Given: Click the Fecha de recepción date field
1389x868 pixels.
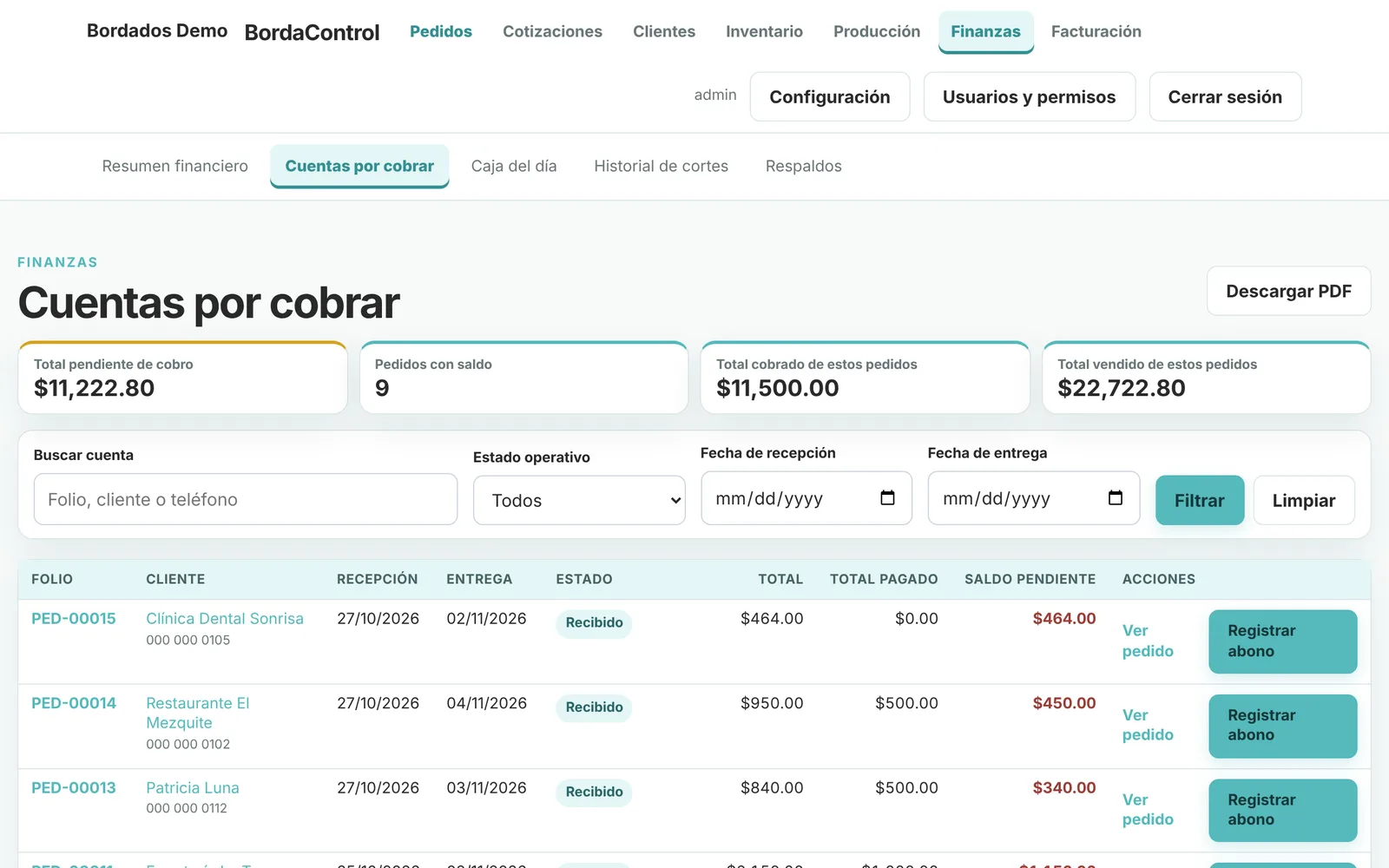Looking at the screenshot, I should 806,498.
